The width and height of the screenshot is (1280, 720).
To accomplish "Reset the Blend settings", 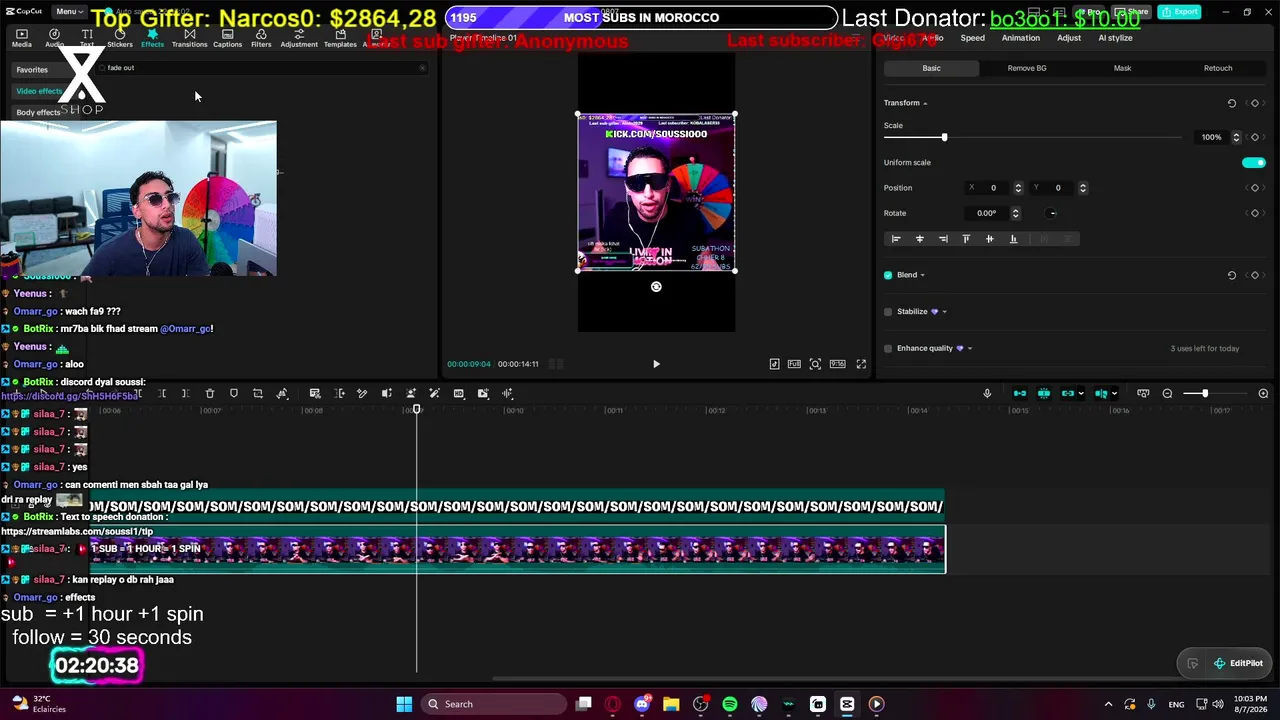I will [x=1232, y=275].
